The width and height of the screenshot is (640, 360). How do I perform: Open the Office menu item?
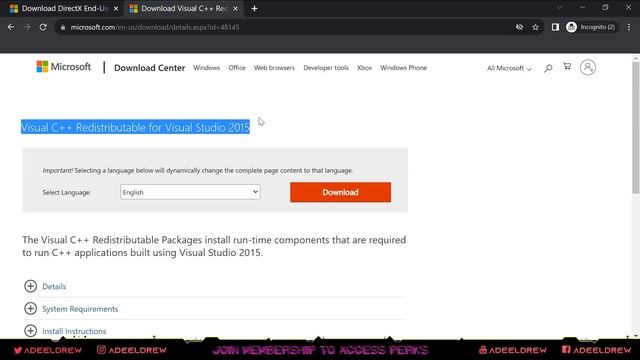pos(237,68)
